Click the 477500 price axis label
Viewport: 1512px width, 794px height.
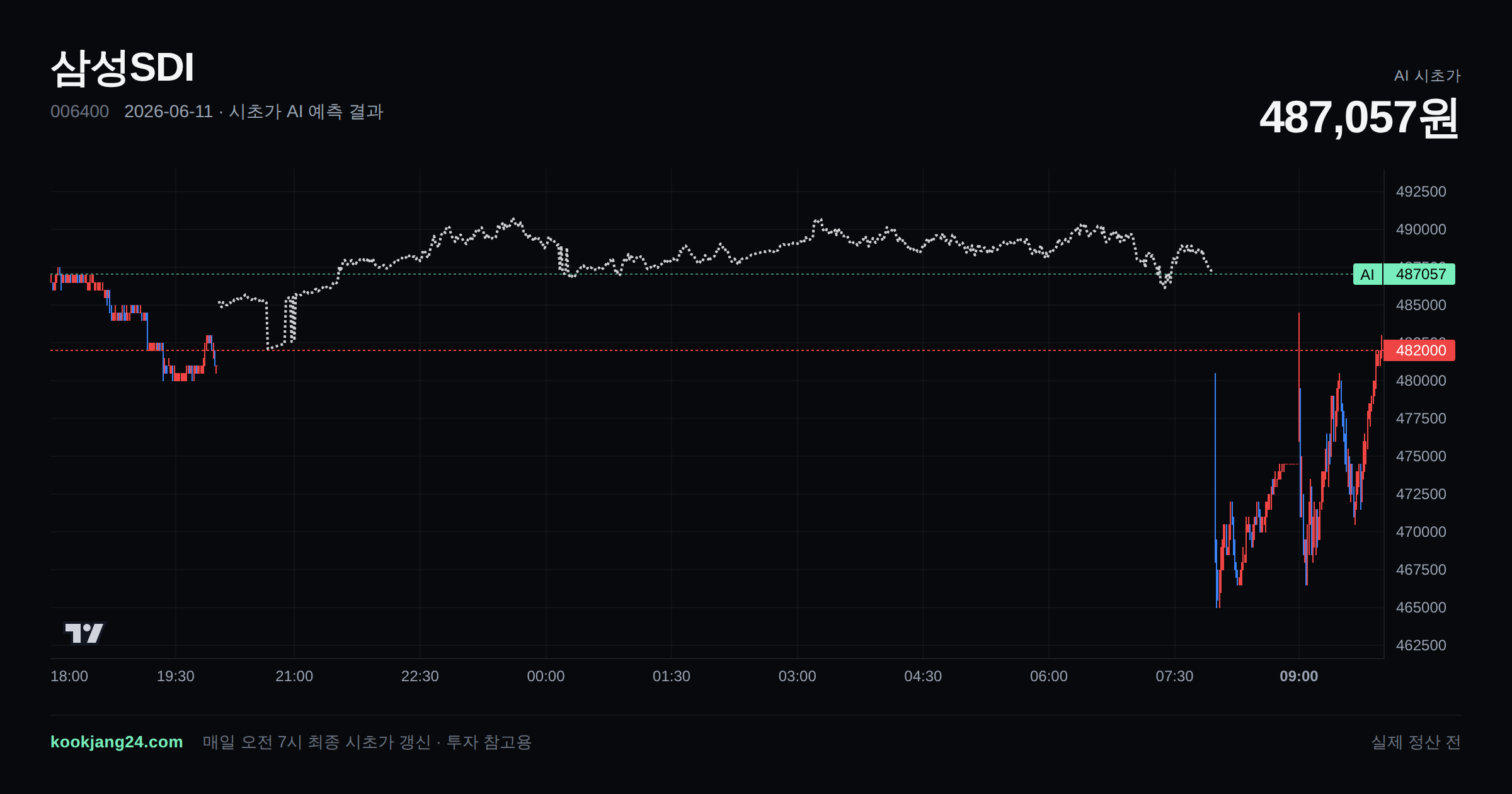pos(1421,418)
